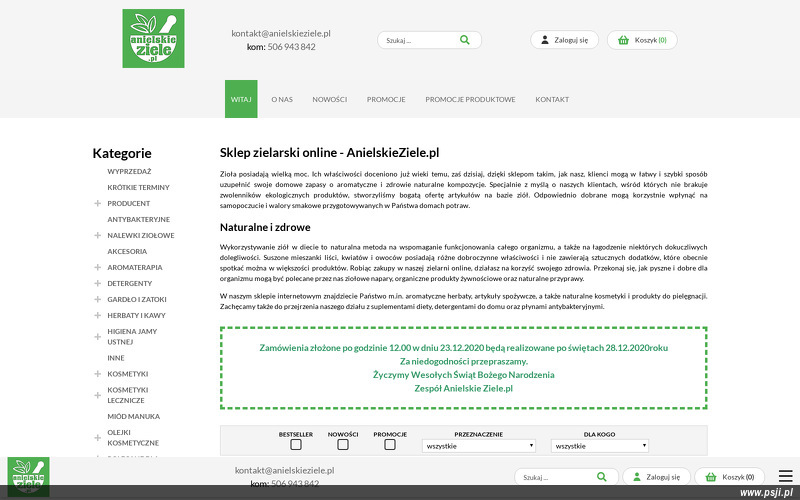This screenshot has height=500, width=800.
Task: Open the O NAS menu item
Action: [x=282, y=99]
